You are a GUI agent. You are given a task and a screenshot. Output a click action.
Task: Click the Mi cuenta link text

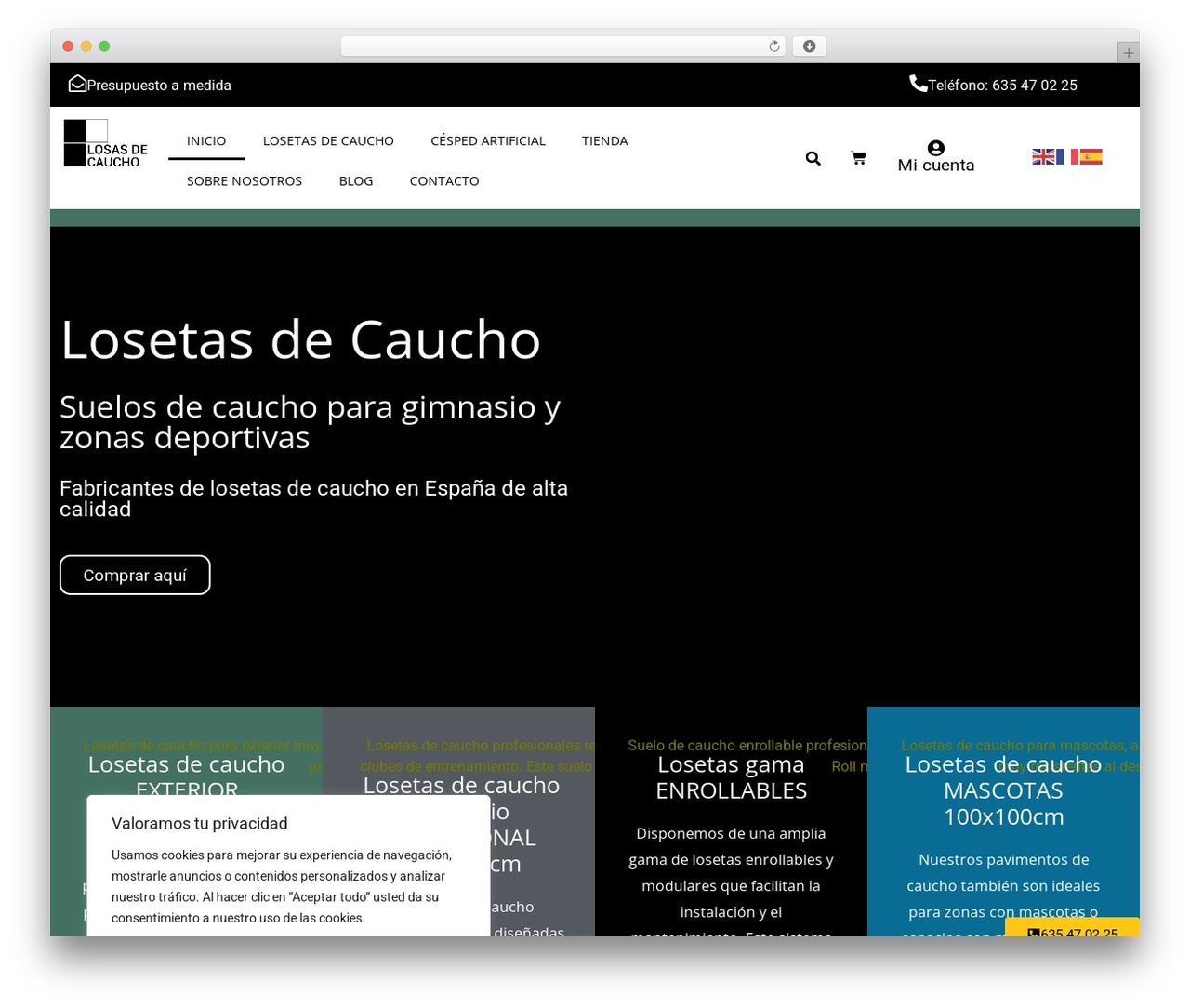[x=936, y=166]
